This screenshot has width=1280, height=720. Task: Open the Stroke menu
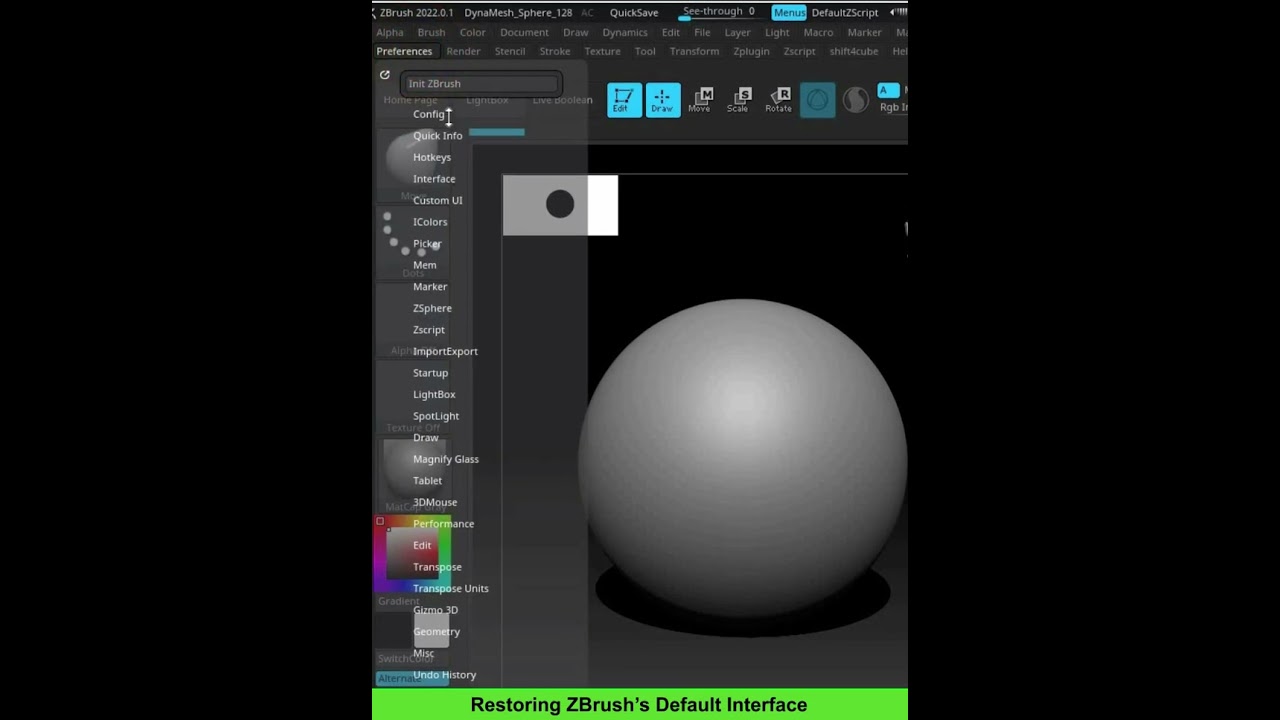[x=555, y=51]
